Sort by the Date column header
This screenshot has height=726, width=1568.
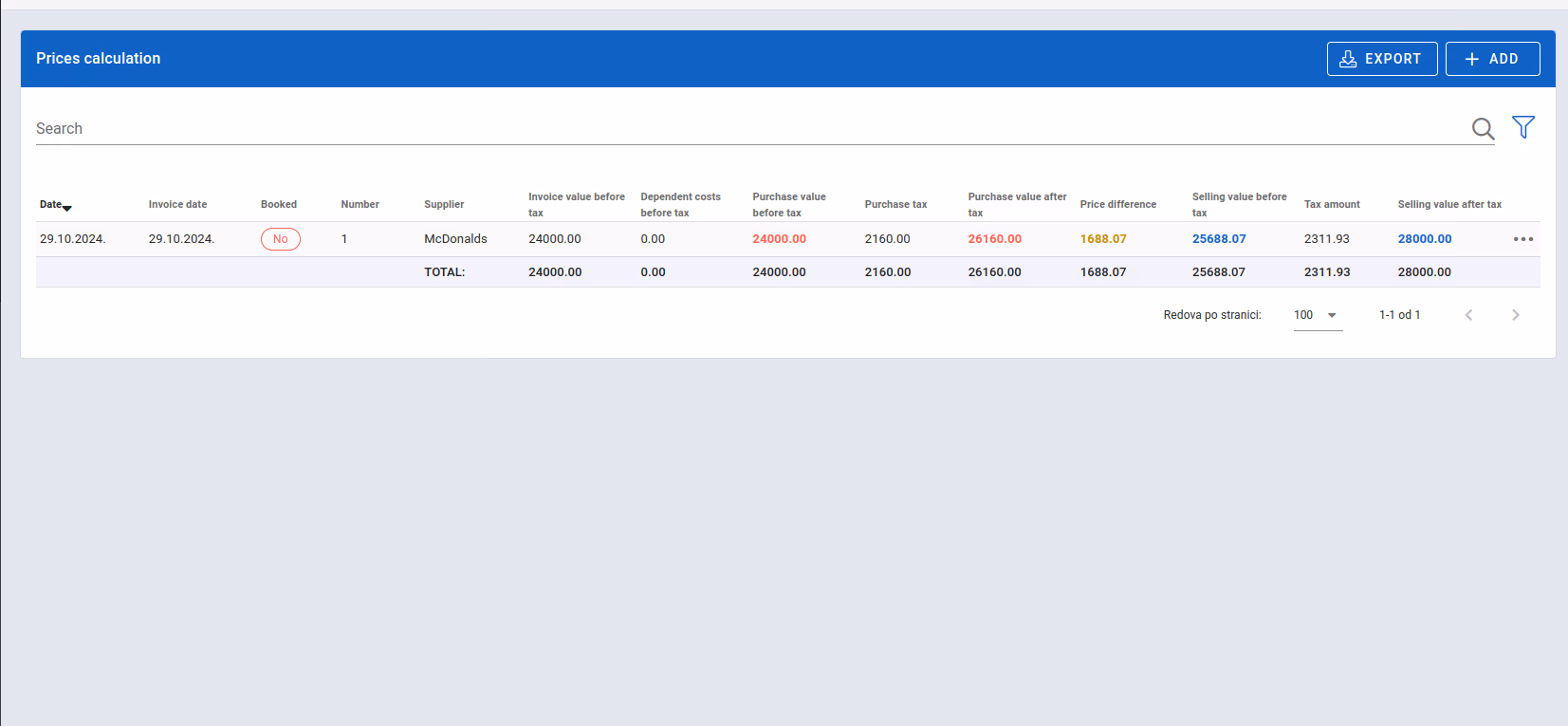(x=55, y=205)
